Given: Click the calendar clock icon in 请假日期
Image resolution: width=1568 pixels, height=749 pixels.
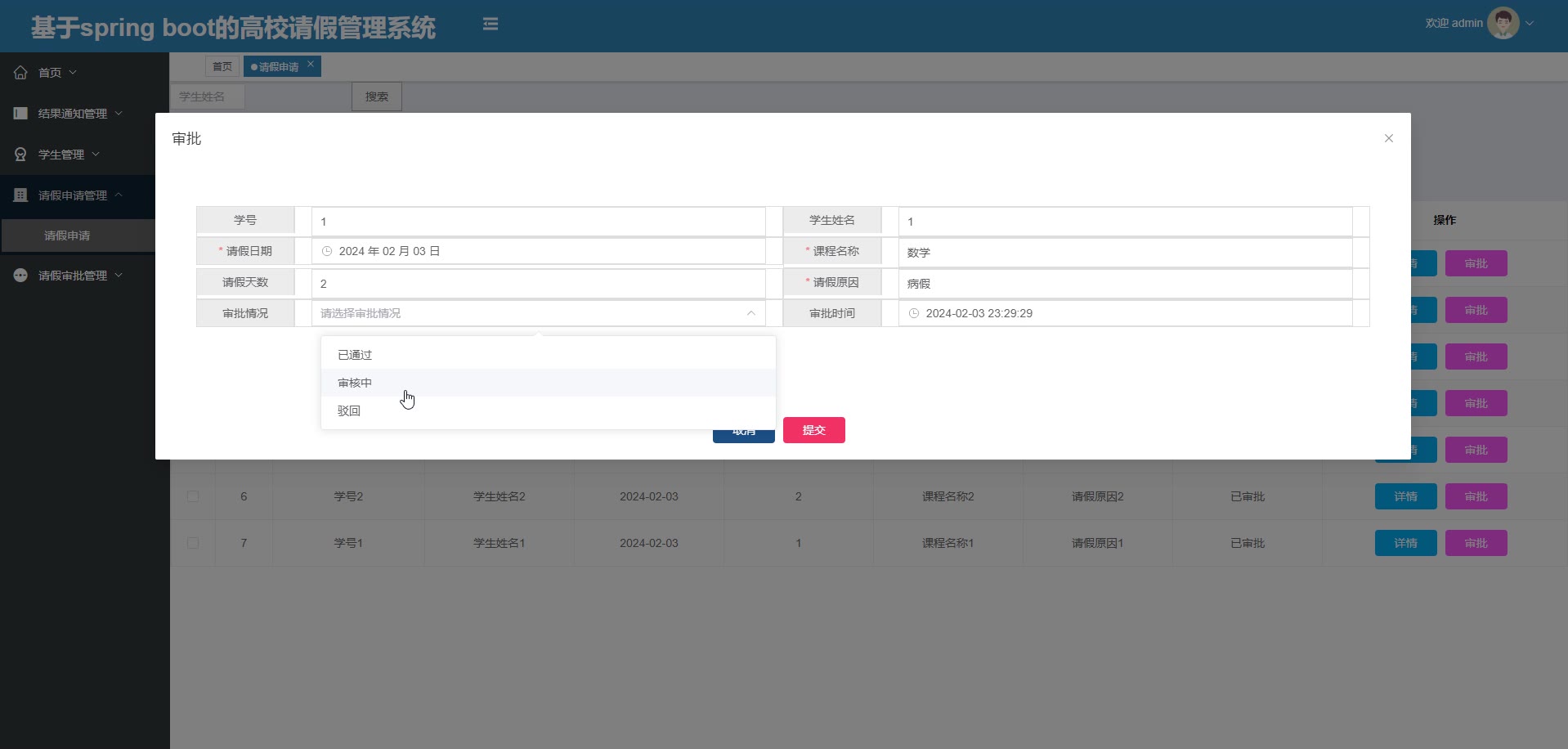Looking at the screenshot, I should tap(327, 251).
